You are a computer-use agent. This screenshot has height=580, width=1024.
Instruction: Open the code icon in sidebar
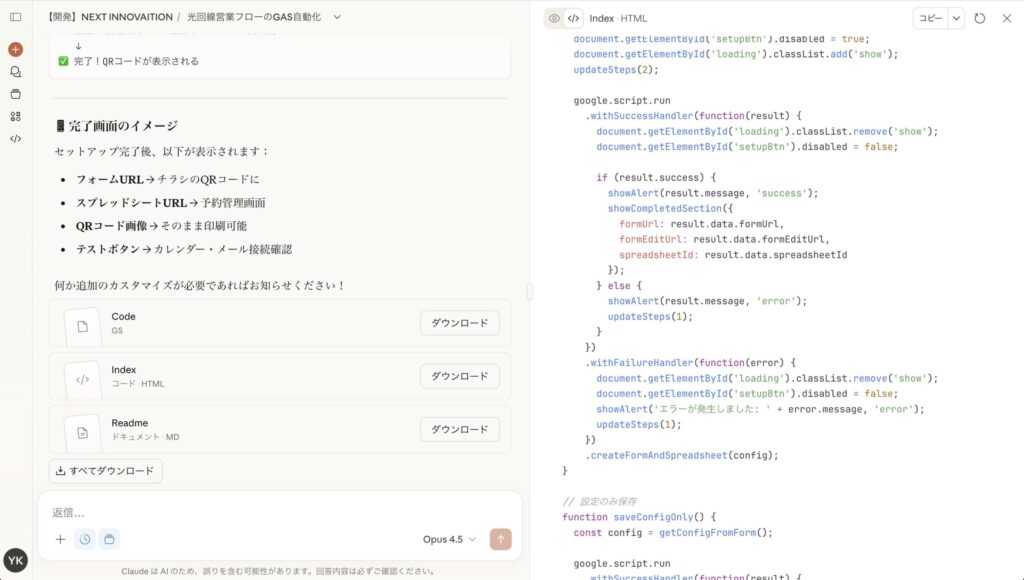click(15, 138)
